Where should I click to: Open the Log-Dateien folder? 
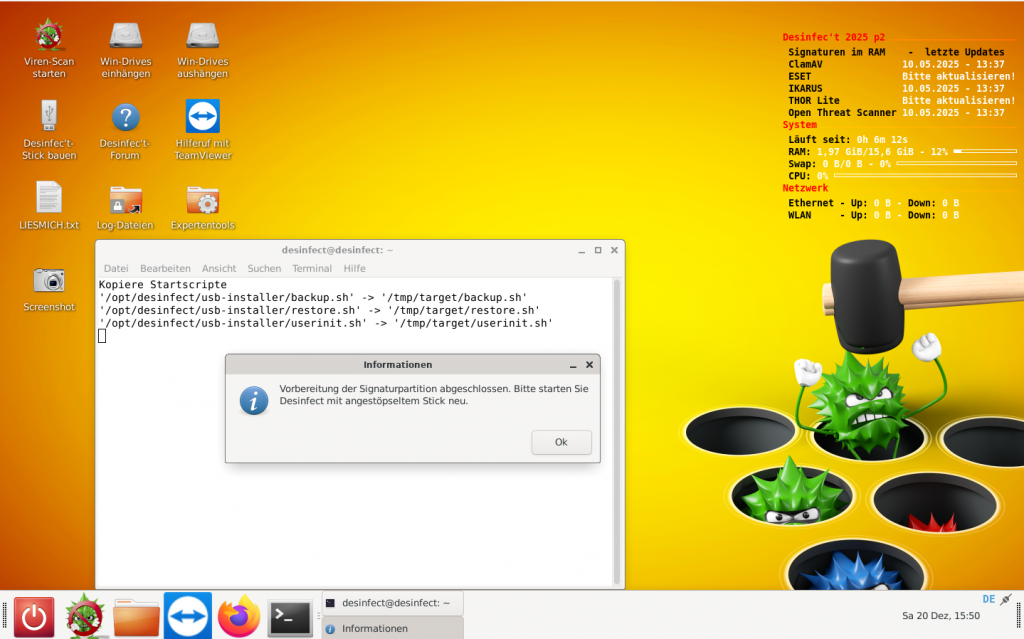(x=125, y=200)
